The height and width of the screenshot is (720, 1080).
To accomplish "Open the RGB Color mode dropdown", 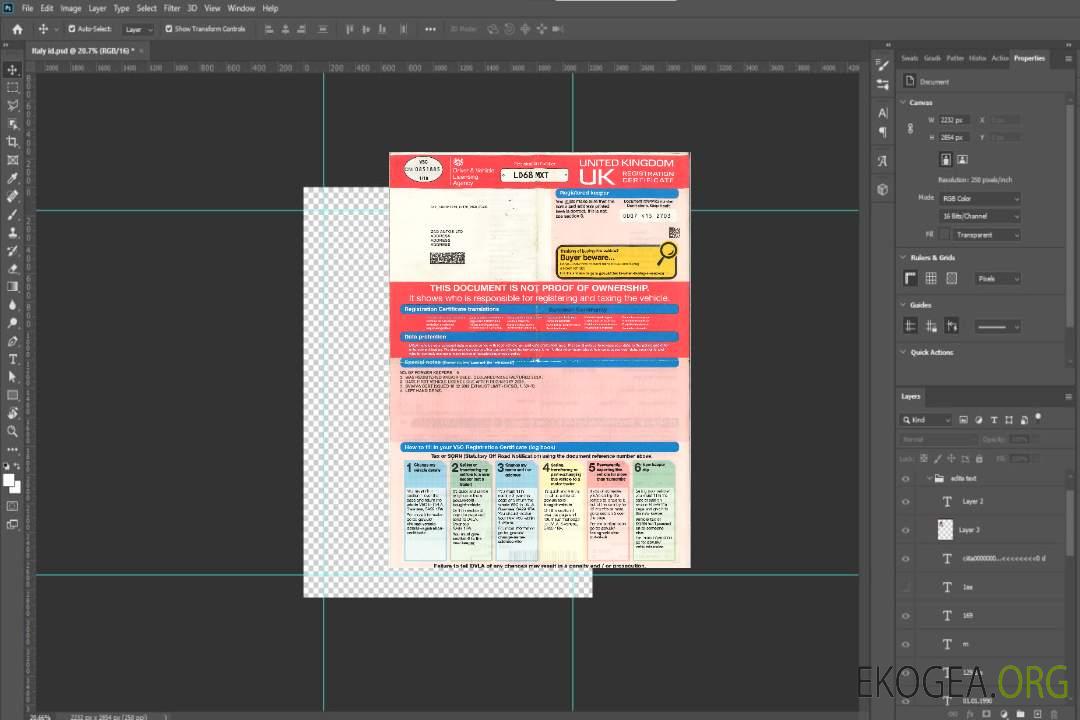I will click(979, 199).
